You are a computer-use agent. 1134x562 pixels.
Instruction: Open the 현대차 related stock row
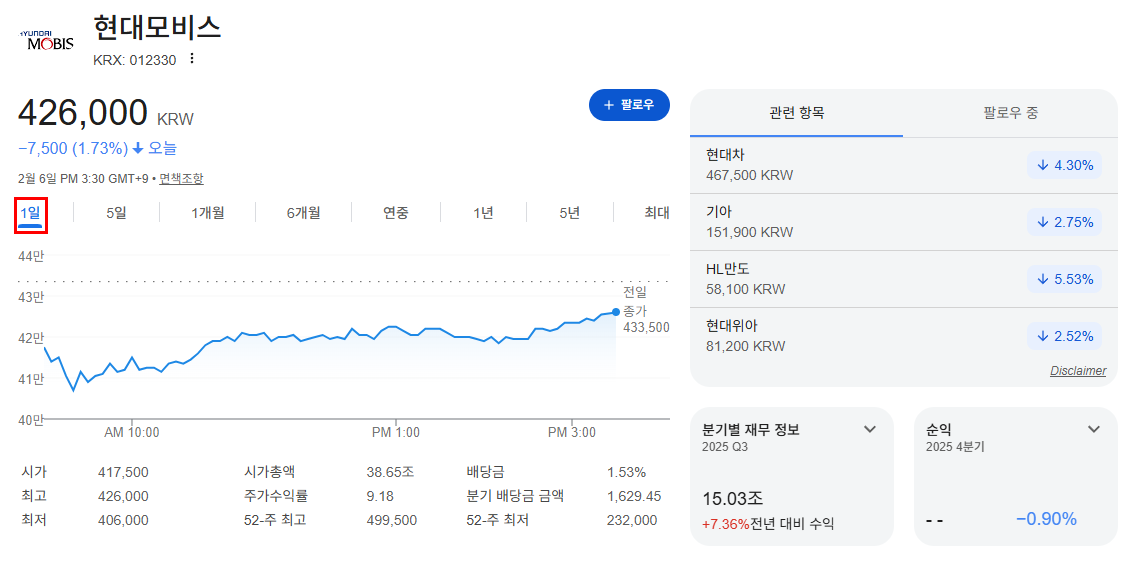pos(904,165)
